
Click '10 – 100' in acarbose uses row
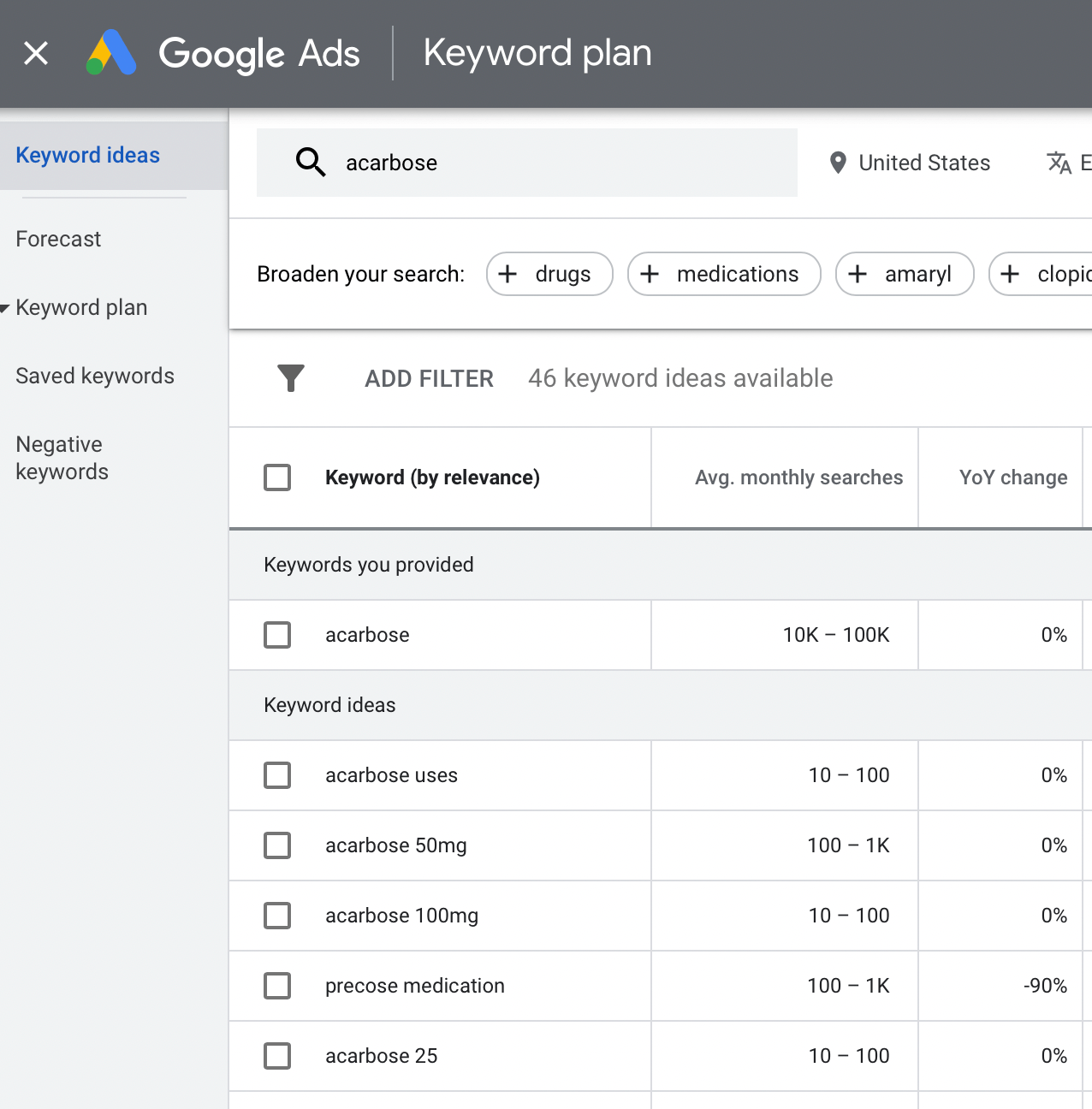tap(849, 775)
